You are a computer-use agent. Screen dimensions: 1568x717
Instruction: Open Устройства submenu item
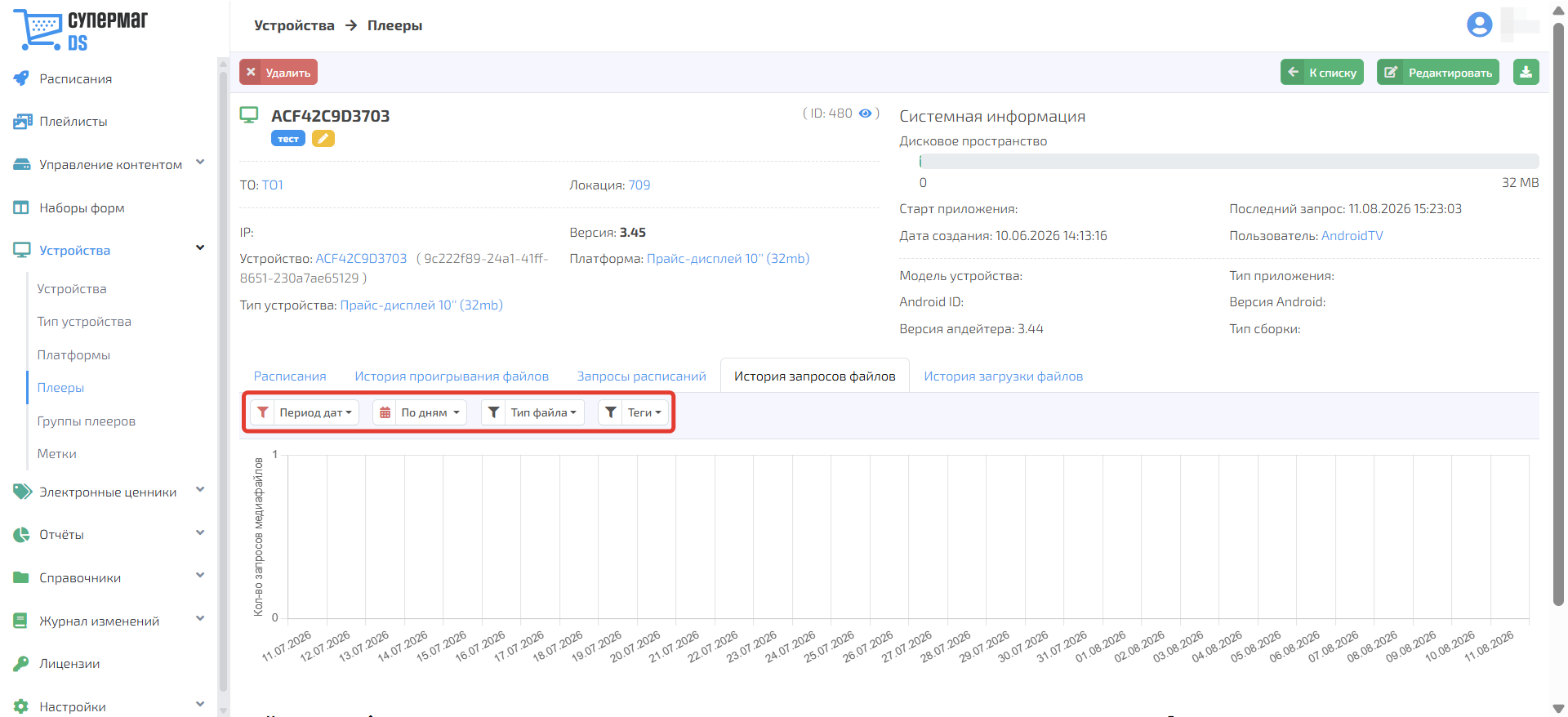click(x=72, y=289)
